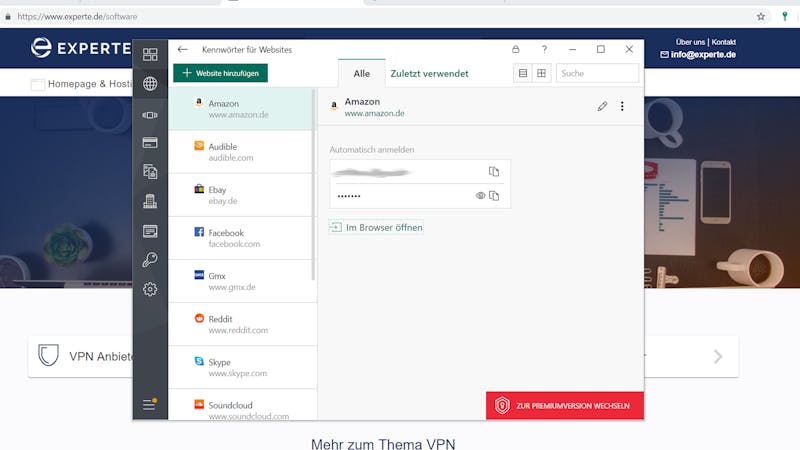Image resolution: width=800 pixels, height=450 pixels.
Task: Open the documents sidebar icon
Action: coord(150,171)
